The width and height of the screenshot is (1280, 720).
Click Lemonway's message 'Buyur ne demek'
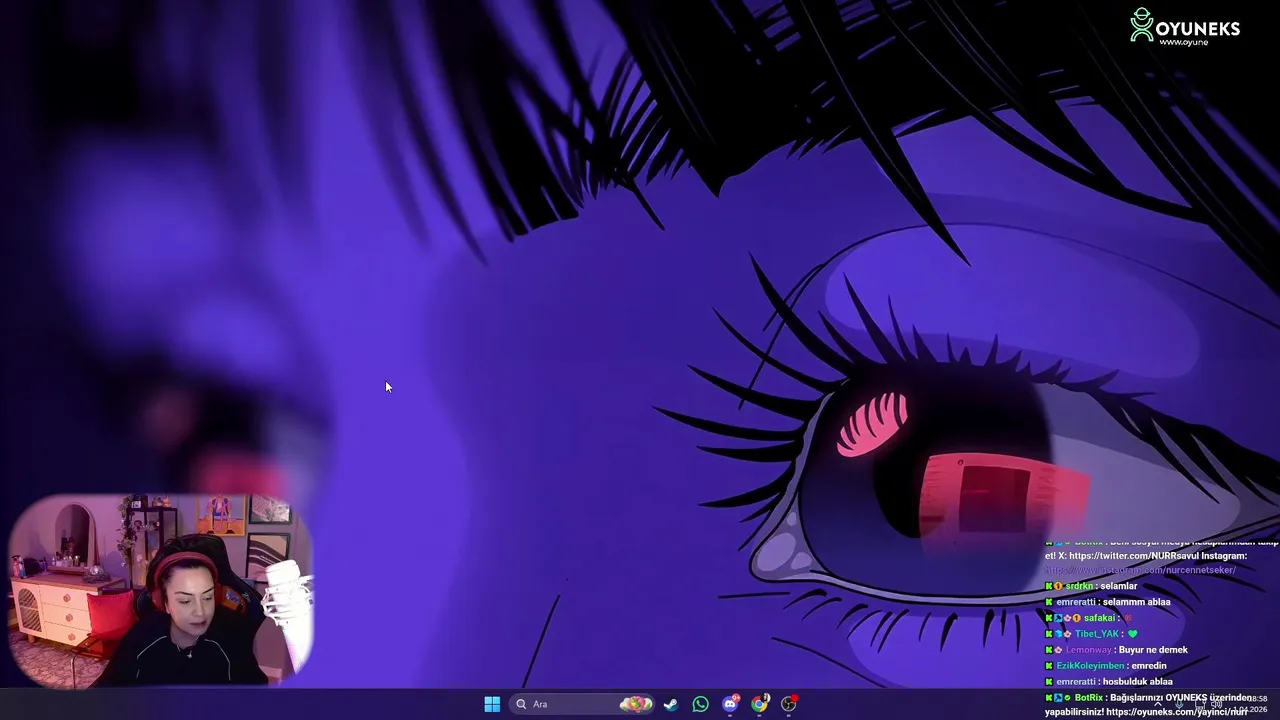pos(1153,650)
